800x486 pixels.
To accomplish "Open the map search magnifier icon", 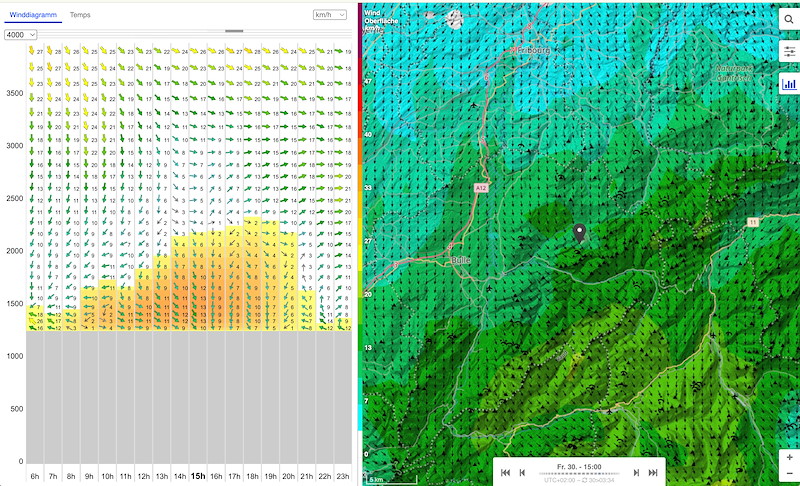I will [x=789, y=19].
